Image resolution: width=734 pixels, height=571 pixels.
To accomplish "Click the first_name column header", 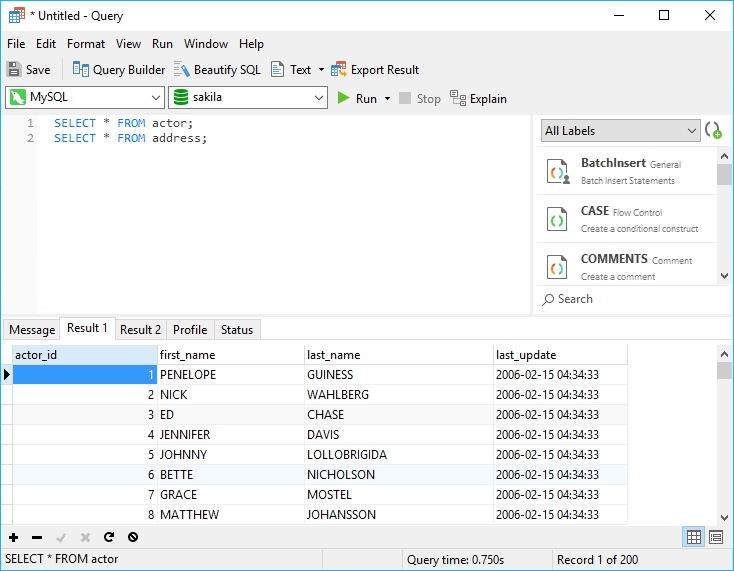I will pos(231,355).
